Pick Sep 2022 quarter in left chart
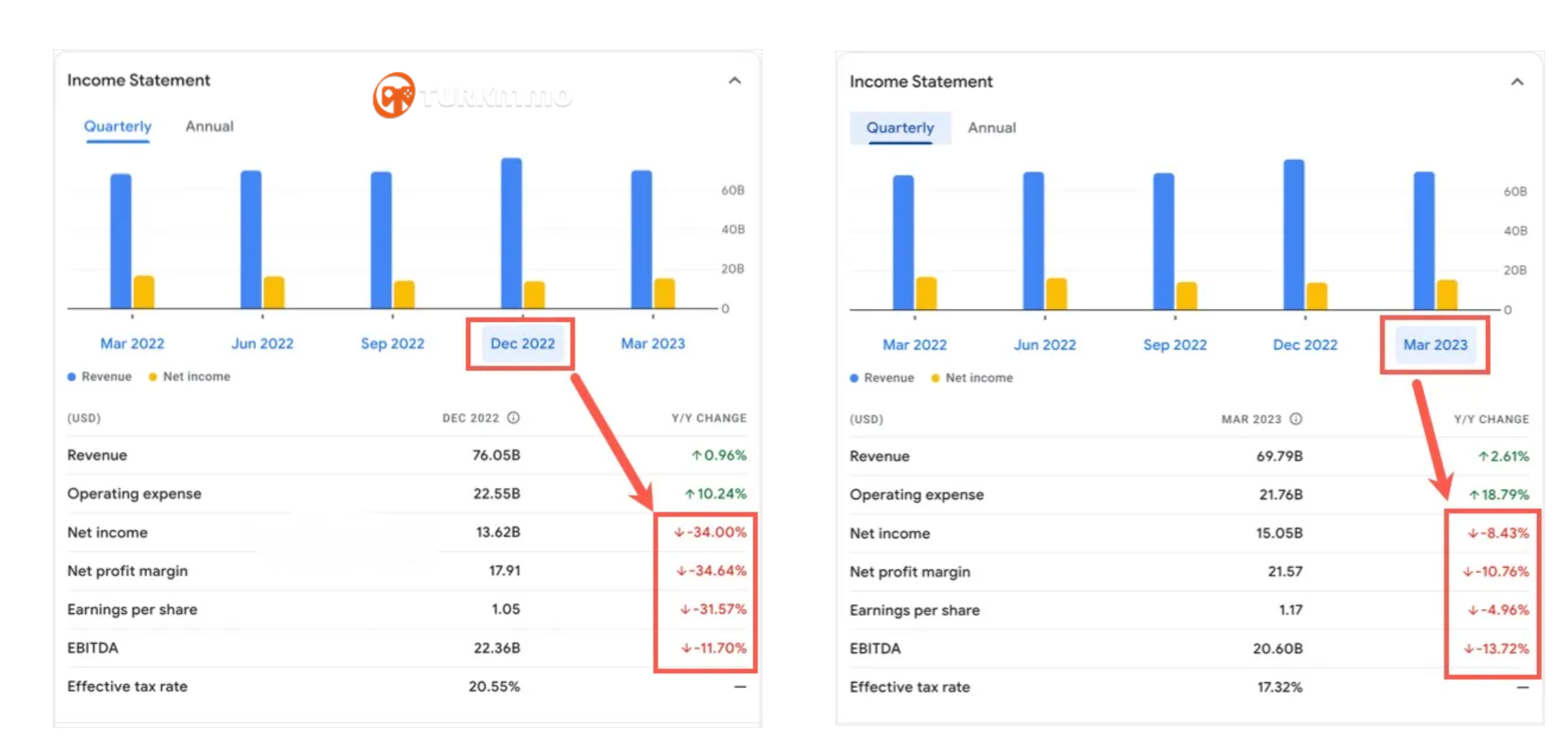The image size is (1568, 748). [392, 343]
